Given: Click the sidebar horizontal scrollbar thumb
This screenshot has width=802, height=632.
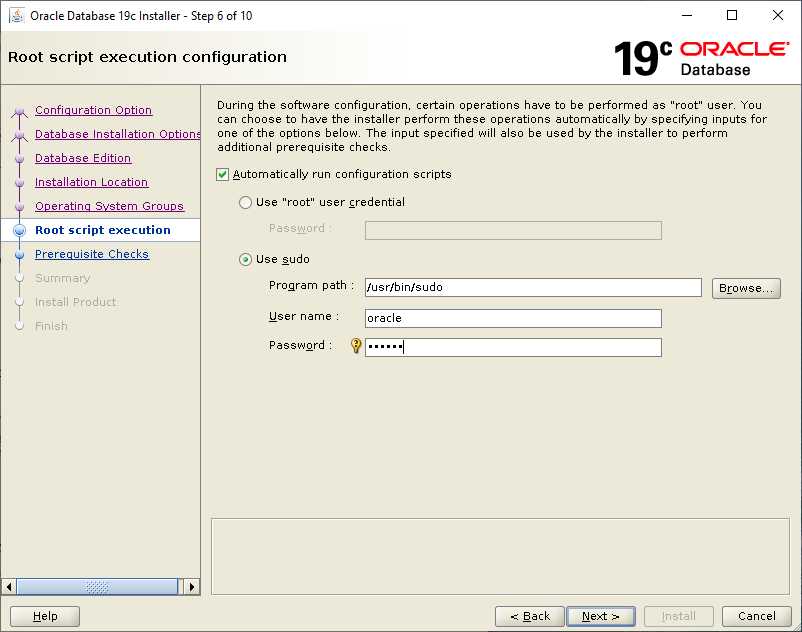Looking at the screenshot, I should [x=97, y=586].
